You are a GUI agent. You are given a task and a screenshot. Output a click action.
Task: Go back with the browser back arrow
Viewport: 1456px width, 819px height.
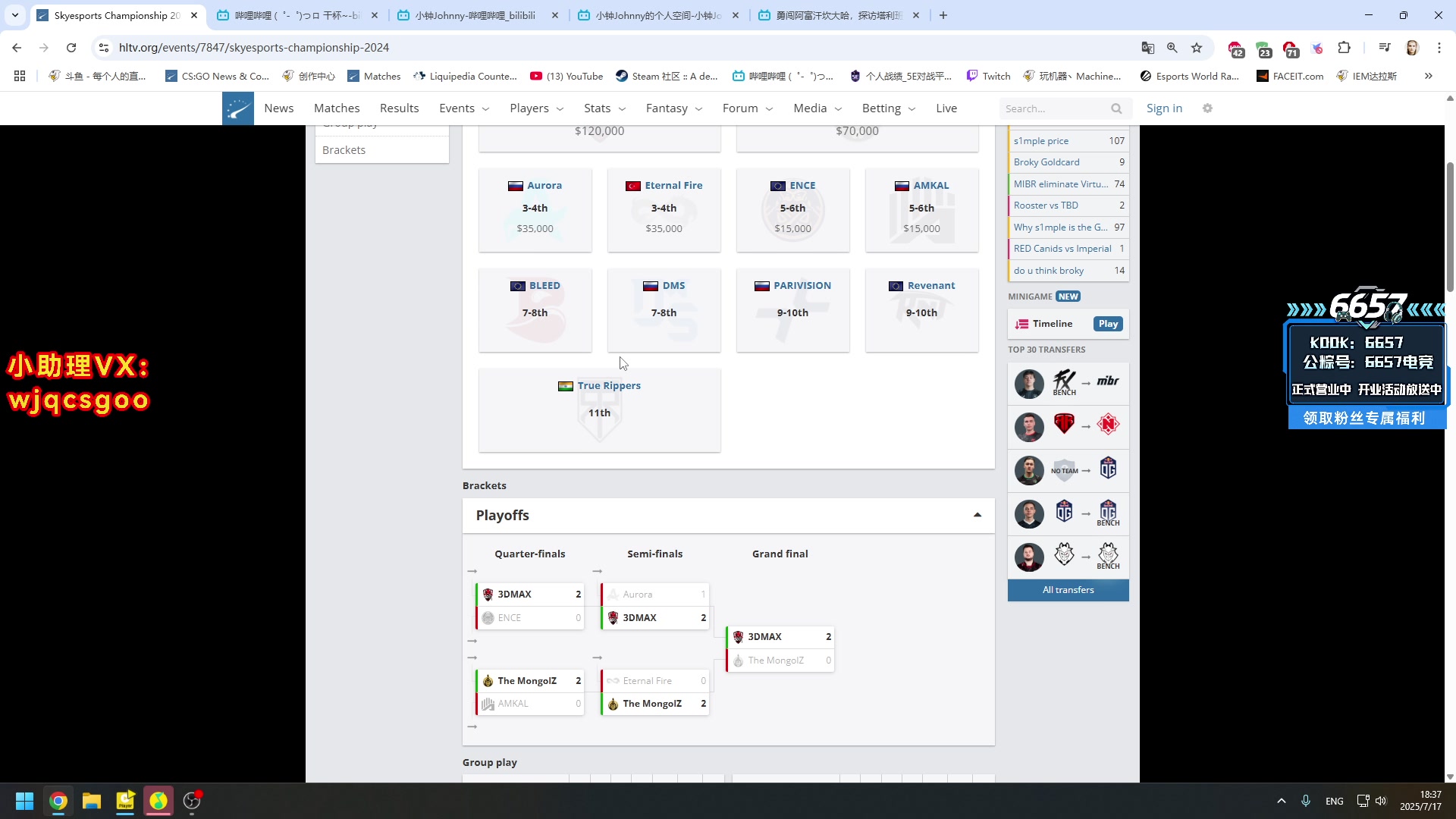(17, 48)
